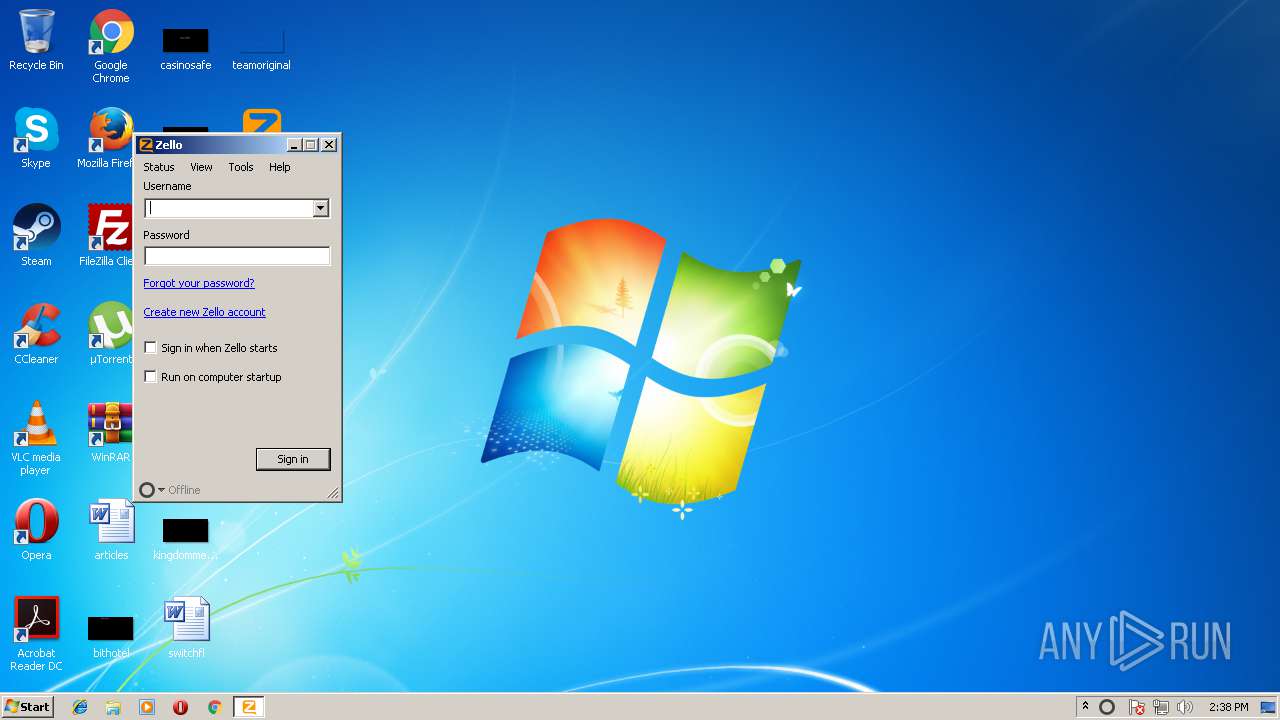The height and width of the screenshot is (720, 1280).
Task: Expand the Username dropdown list
Action: point(320,208)
